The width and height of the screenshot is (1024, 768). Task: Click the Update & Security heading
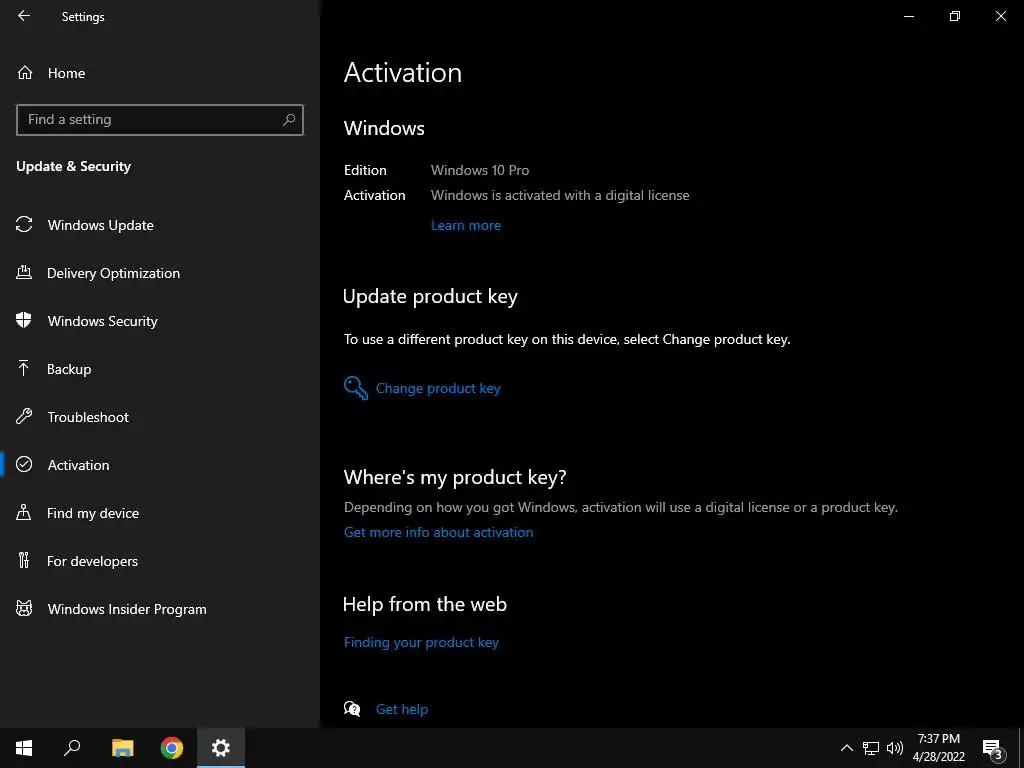[73, 167]
